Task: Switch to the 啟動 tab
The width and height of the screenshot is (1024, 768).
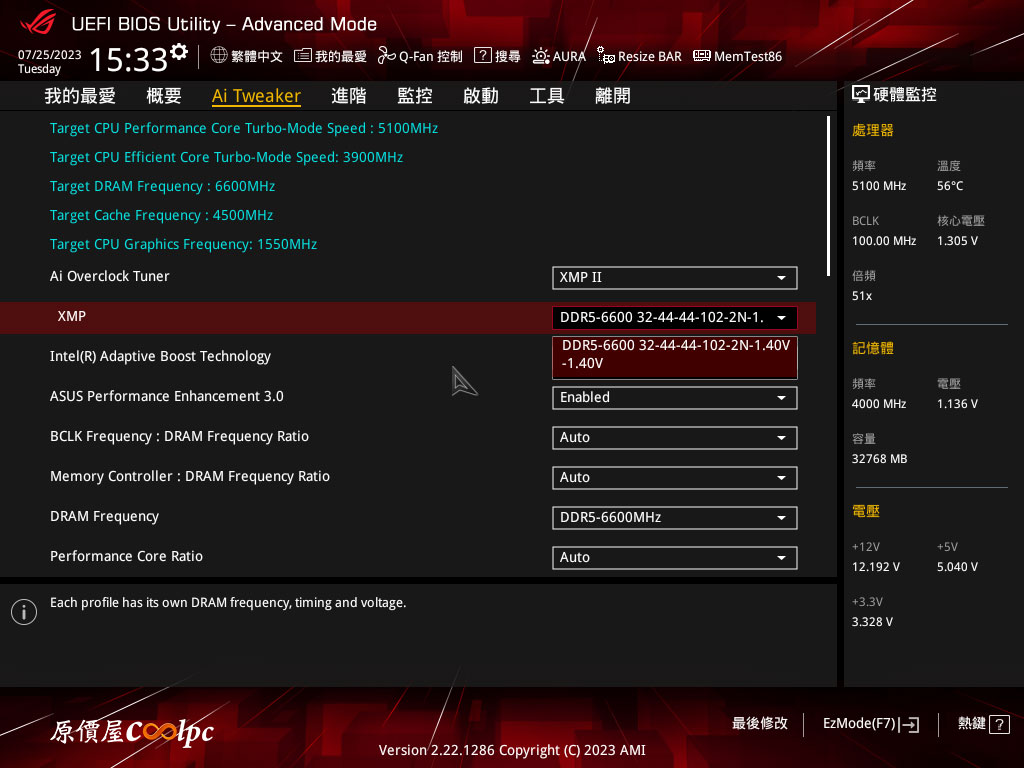Action: [481, 96]
